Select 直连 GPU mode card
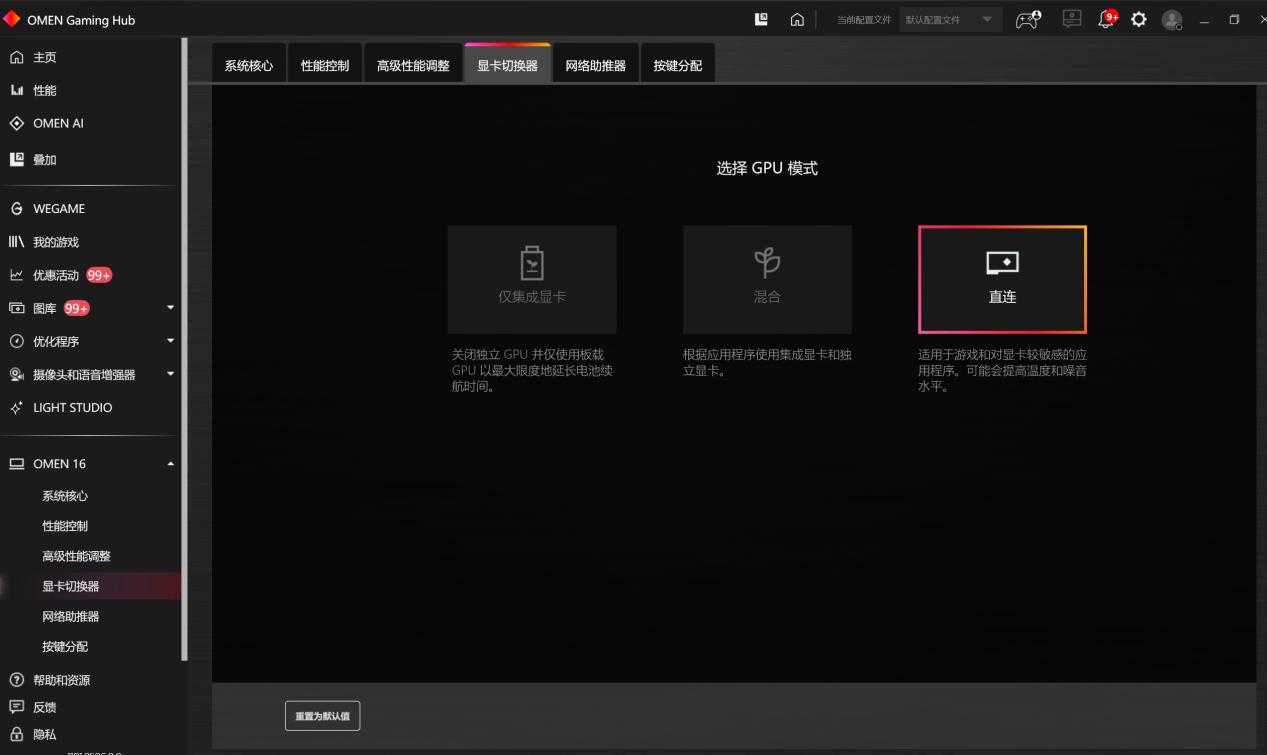The image size is (1267, 755). [1002, 279]
